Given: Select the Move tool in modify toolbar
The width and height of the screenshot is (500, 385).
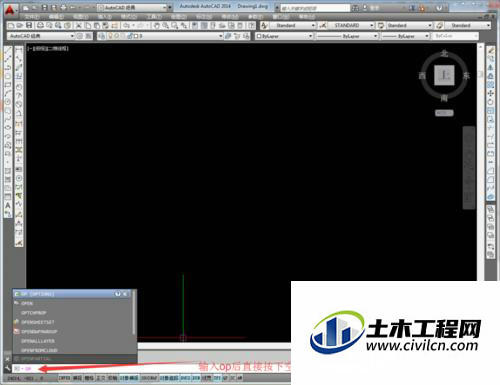Looking at the screenshot, I should tap(491, 93).
